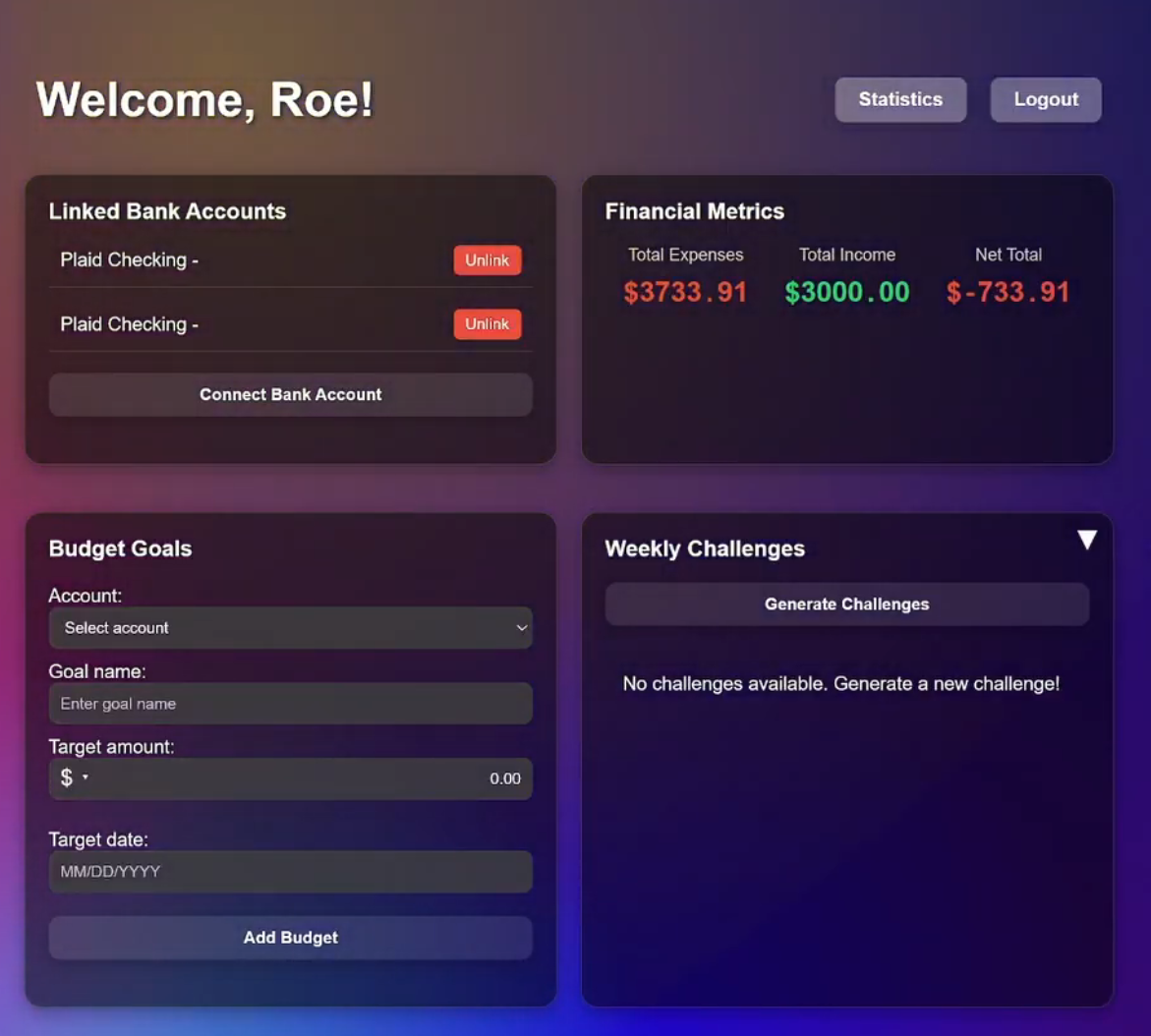Click the Total Income amount $3000.00

pyautogui.click(x=846, y=292)
